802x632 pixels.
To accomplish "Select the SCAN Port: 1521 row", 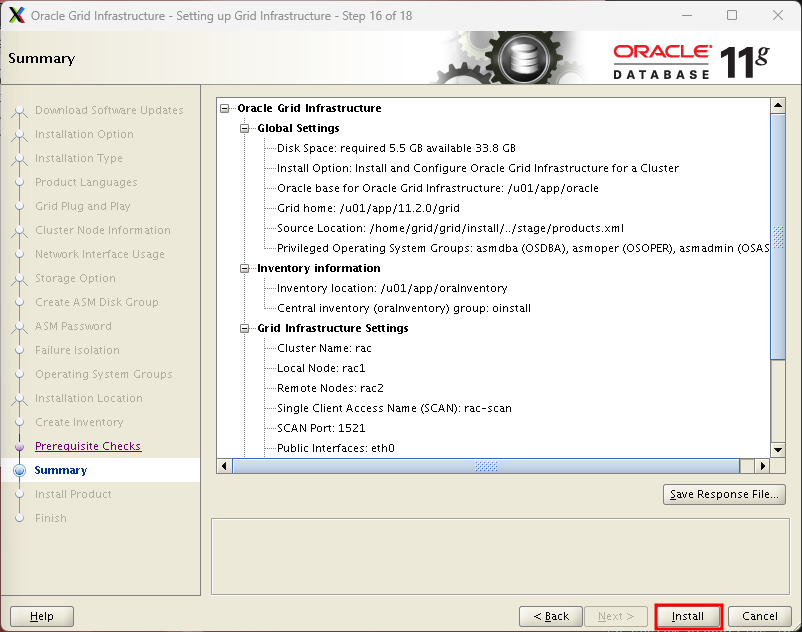I will 321,428.
